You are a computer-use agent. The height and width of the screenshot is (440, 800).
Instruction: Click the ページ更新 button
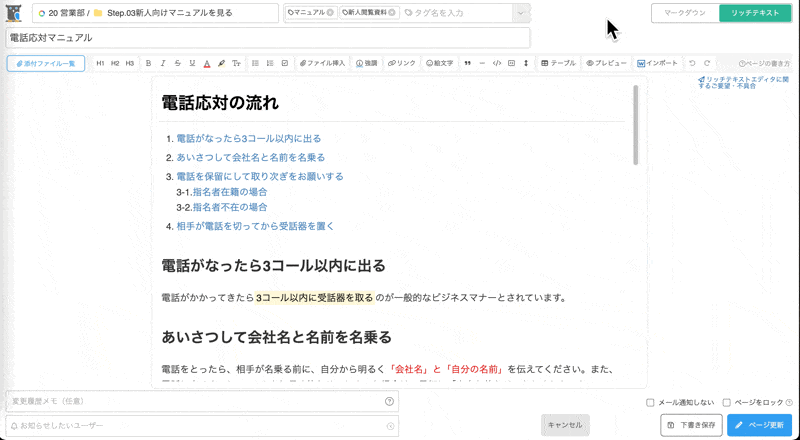point(759,425)
